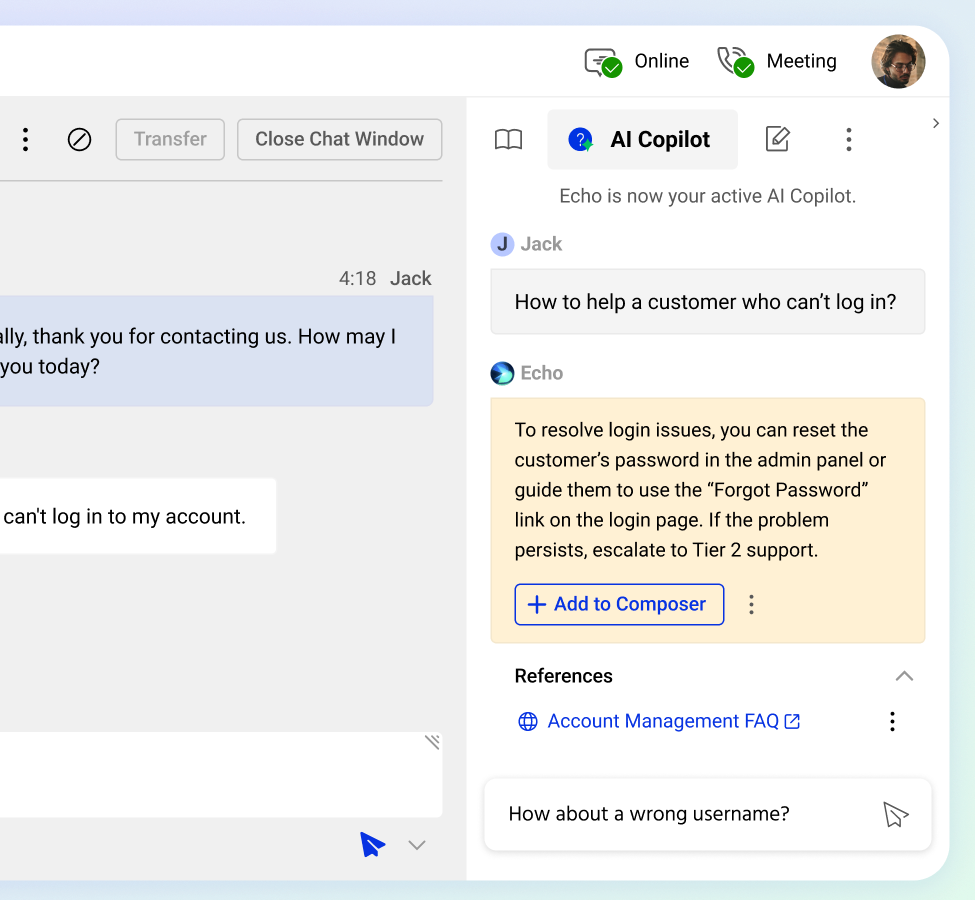Click the Transfer button

click(x=170, y=140)
